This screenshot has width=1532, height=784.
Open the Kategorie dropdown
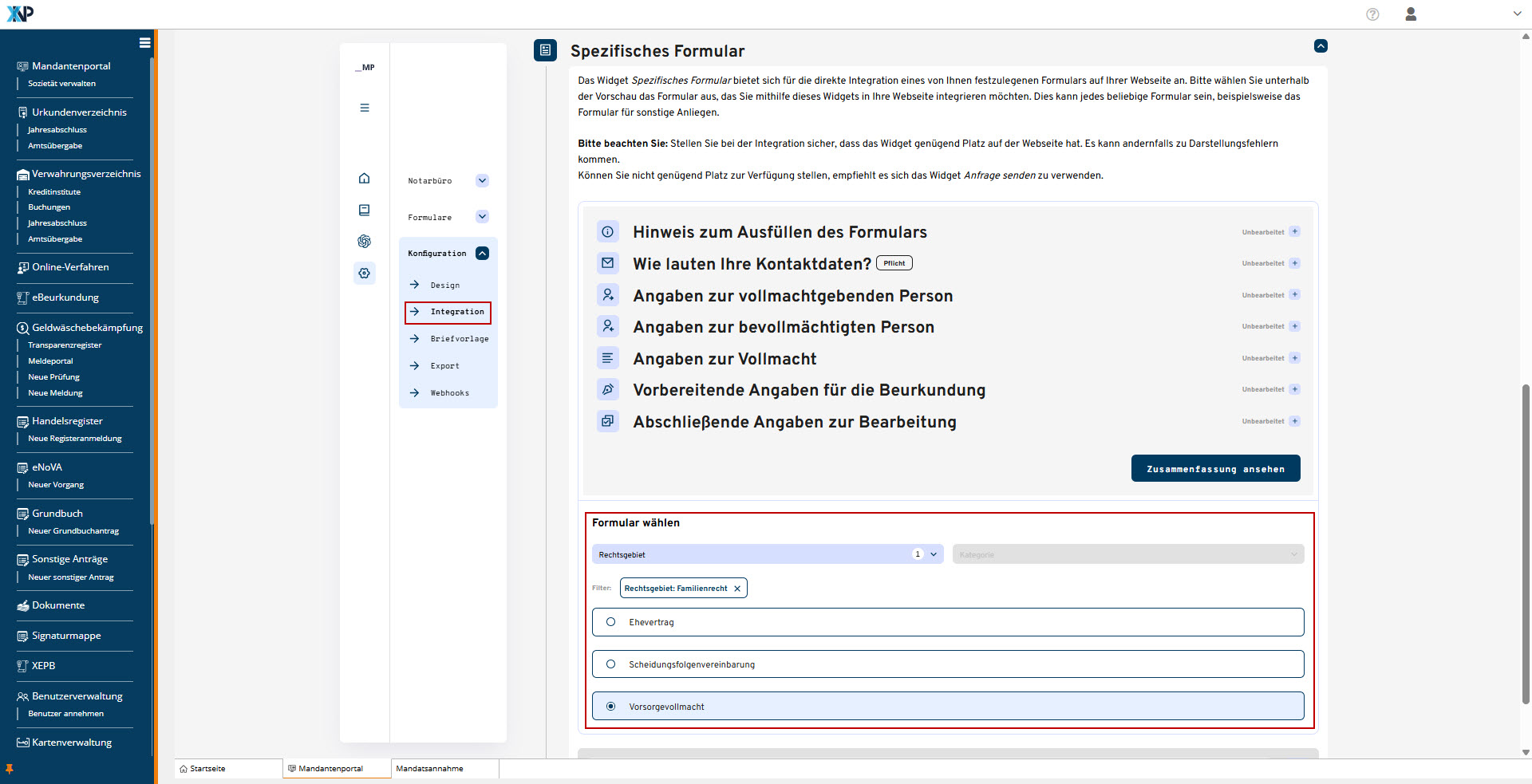click(x=1128, y=554)
